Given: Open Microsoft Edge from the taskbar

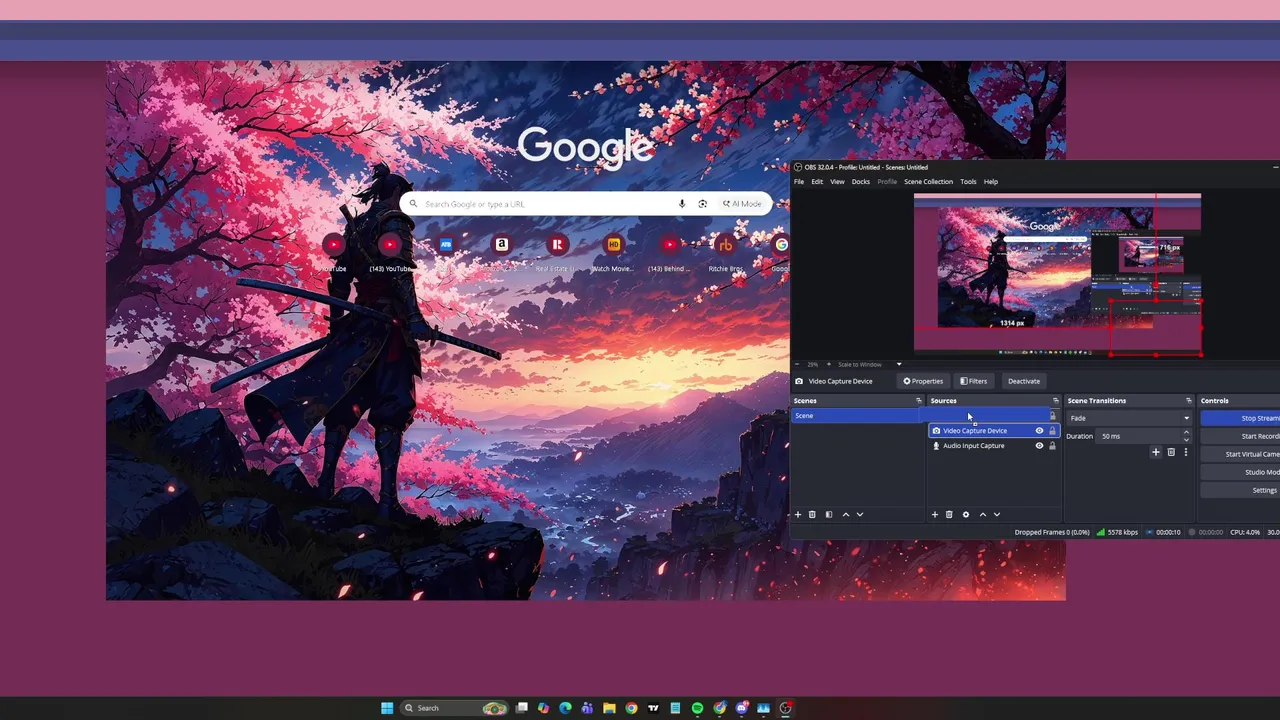Looking at the screenshot, I should (x=565, y=708).
